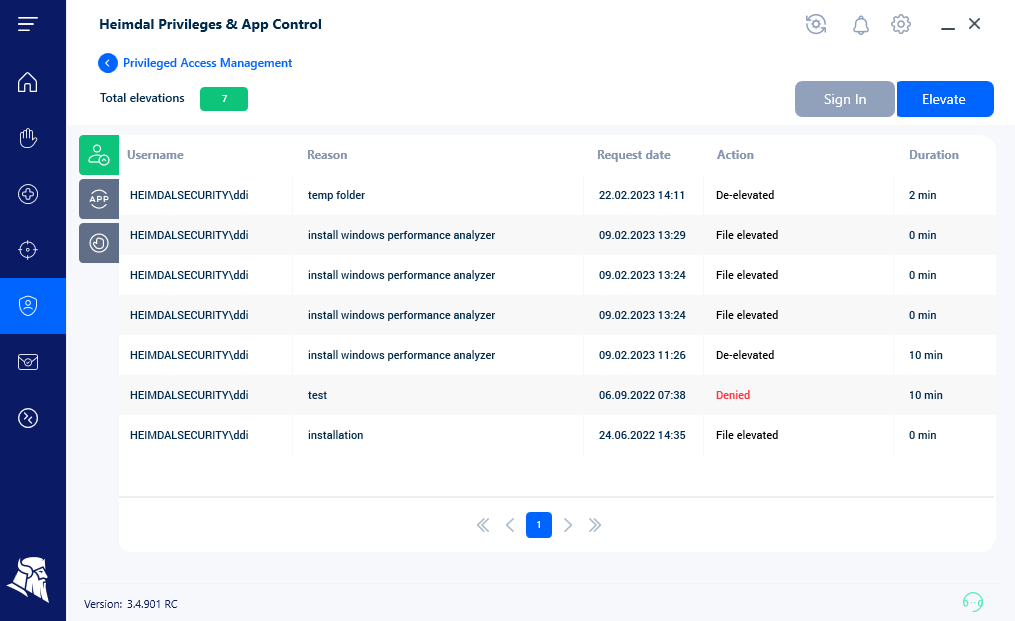Viewport: 1015px width, 621px height.
Task: Select the 'test' reason cell
Action: pos(317,395)
